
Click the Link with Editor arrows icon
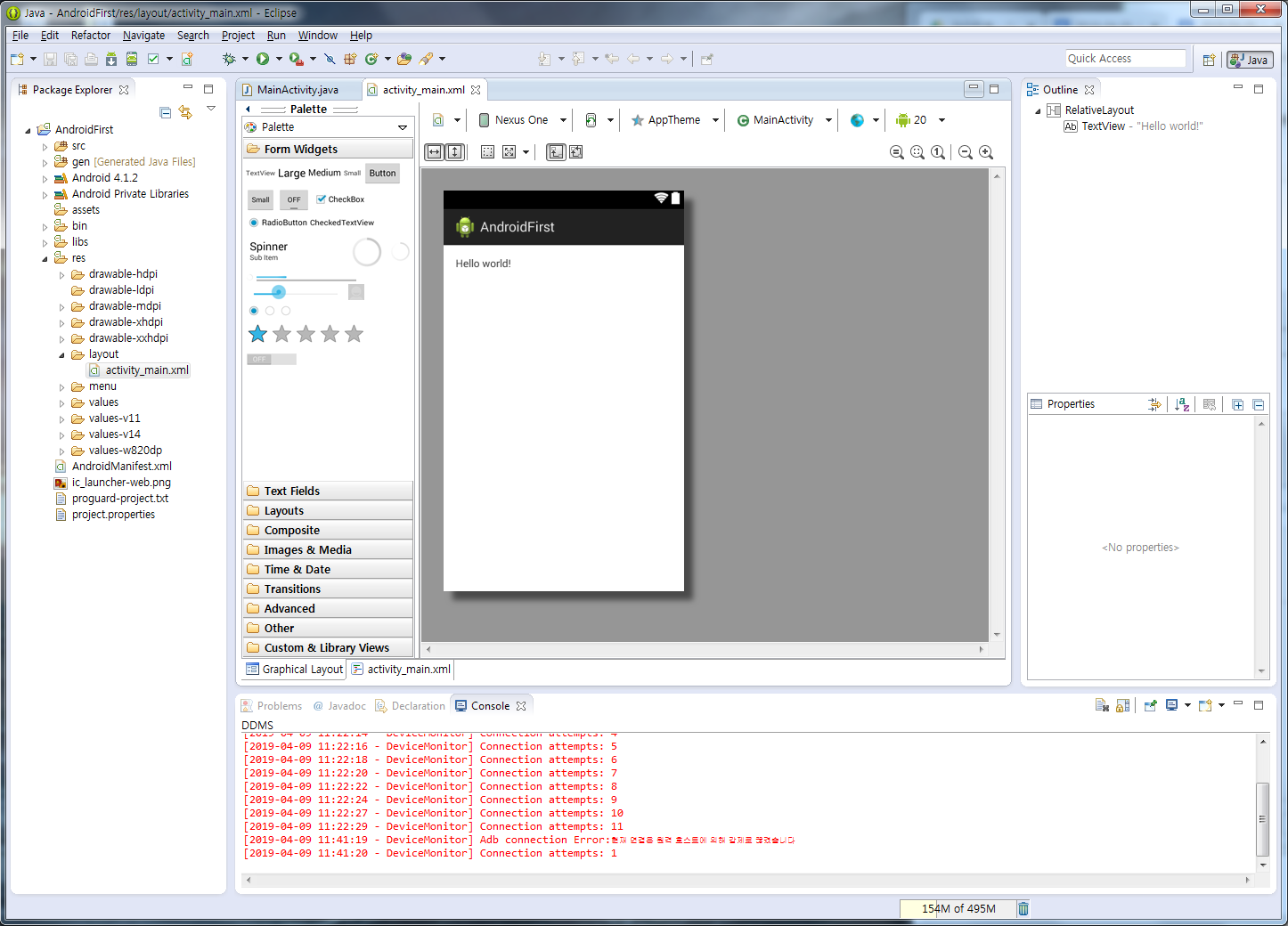[185, 112]
